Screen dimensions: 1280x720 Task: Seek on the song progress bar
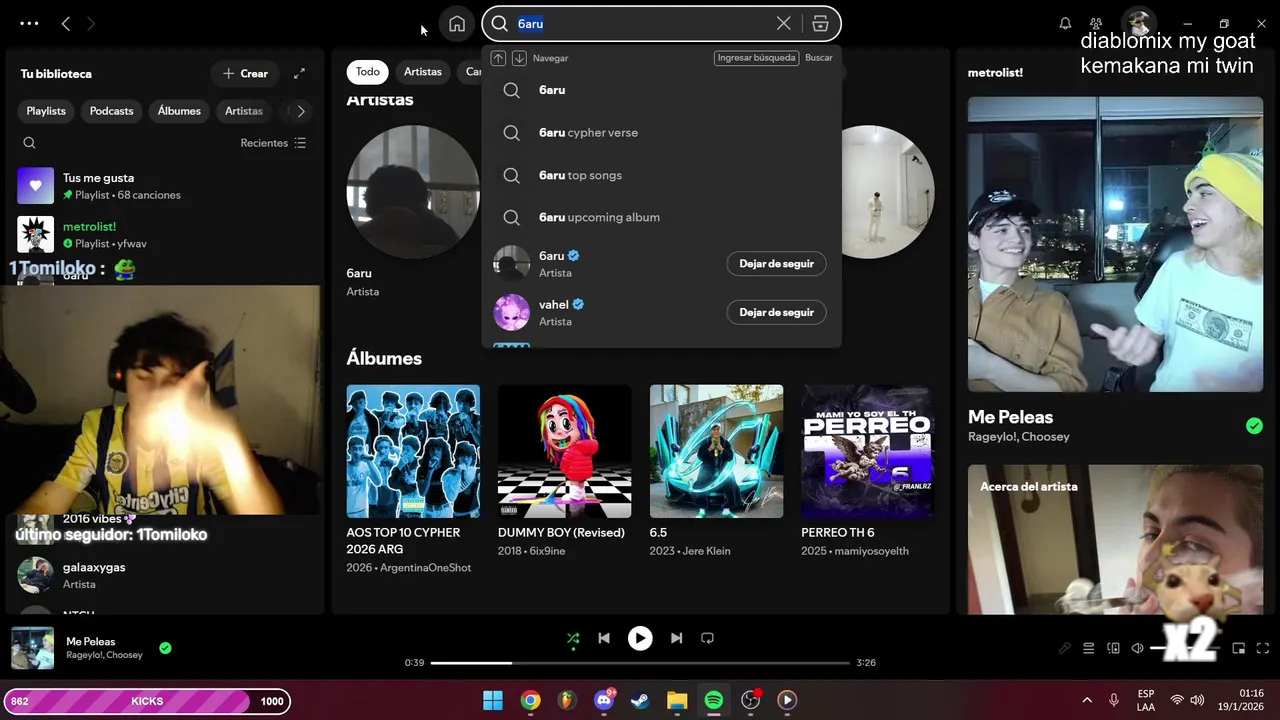coord(640,662)
